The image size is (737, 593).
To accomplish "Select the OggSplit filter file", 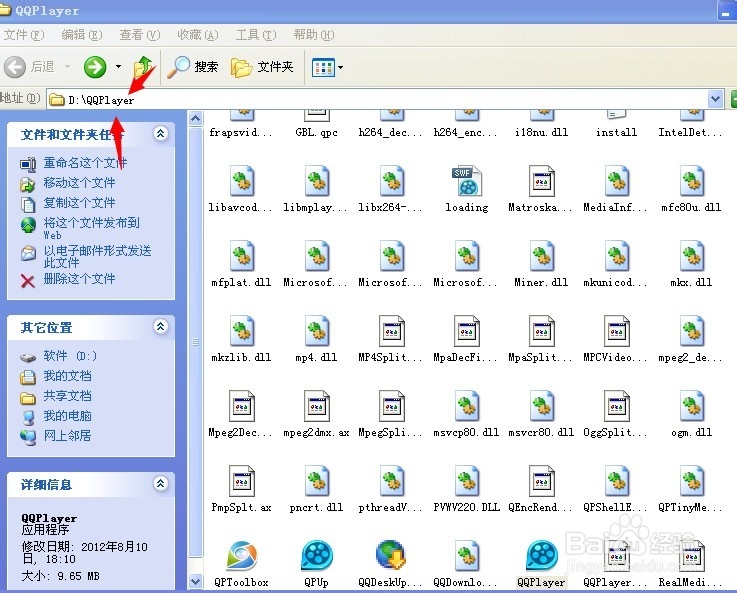I will coord(616,414).
